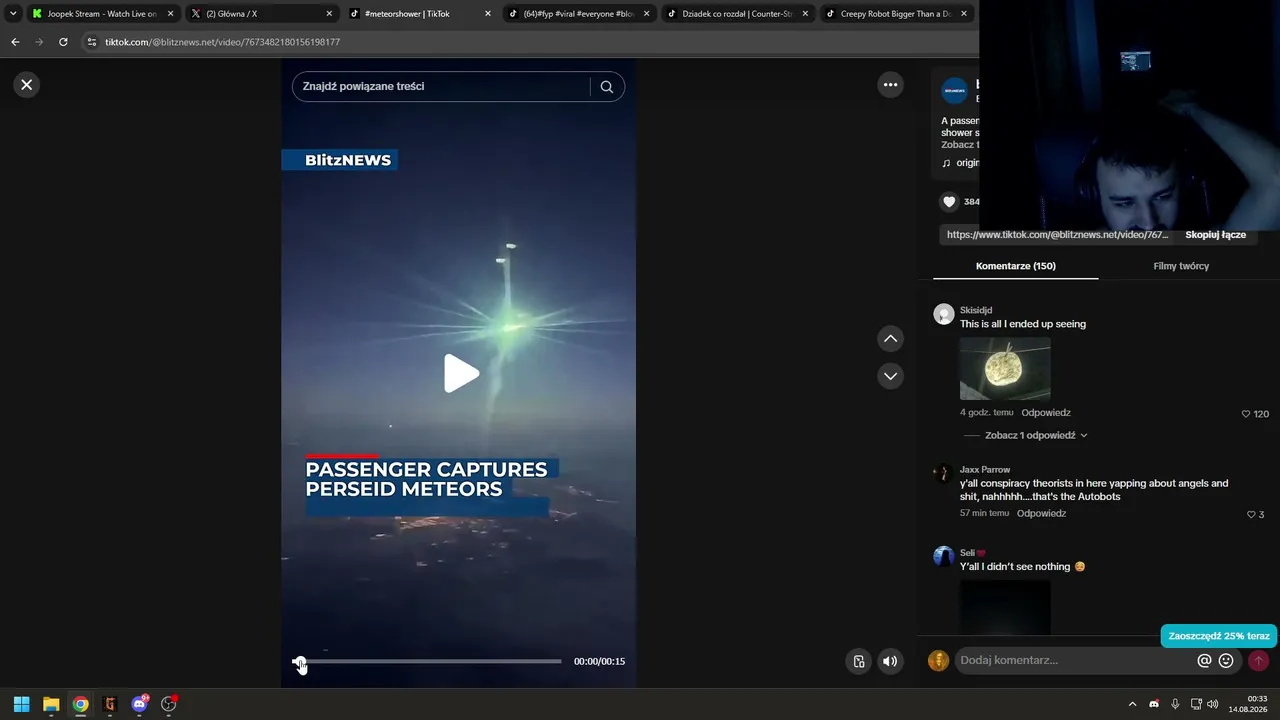Image resolution: width=1280 pixels, height=720 pixels.
Task: Open Skisidjd's profile avatar
Action: pyautogui.click(x=943, y=314)
